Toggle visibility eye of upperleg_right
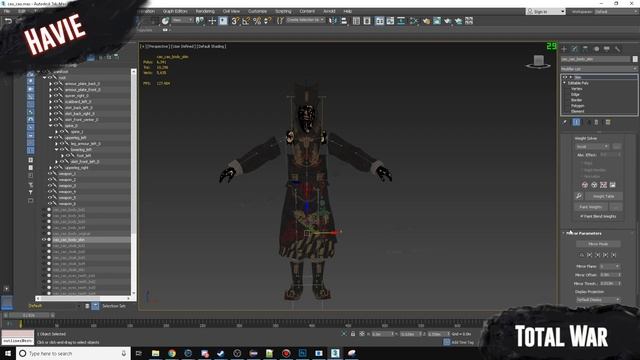640x360 pixels. [56, 168]
